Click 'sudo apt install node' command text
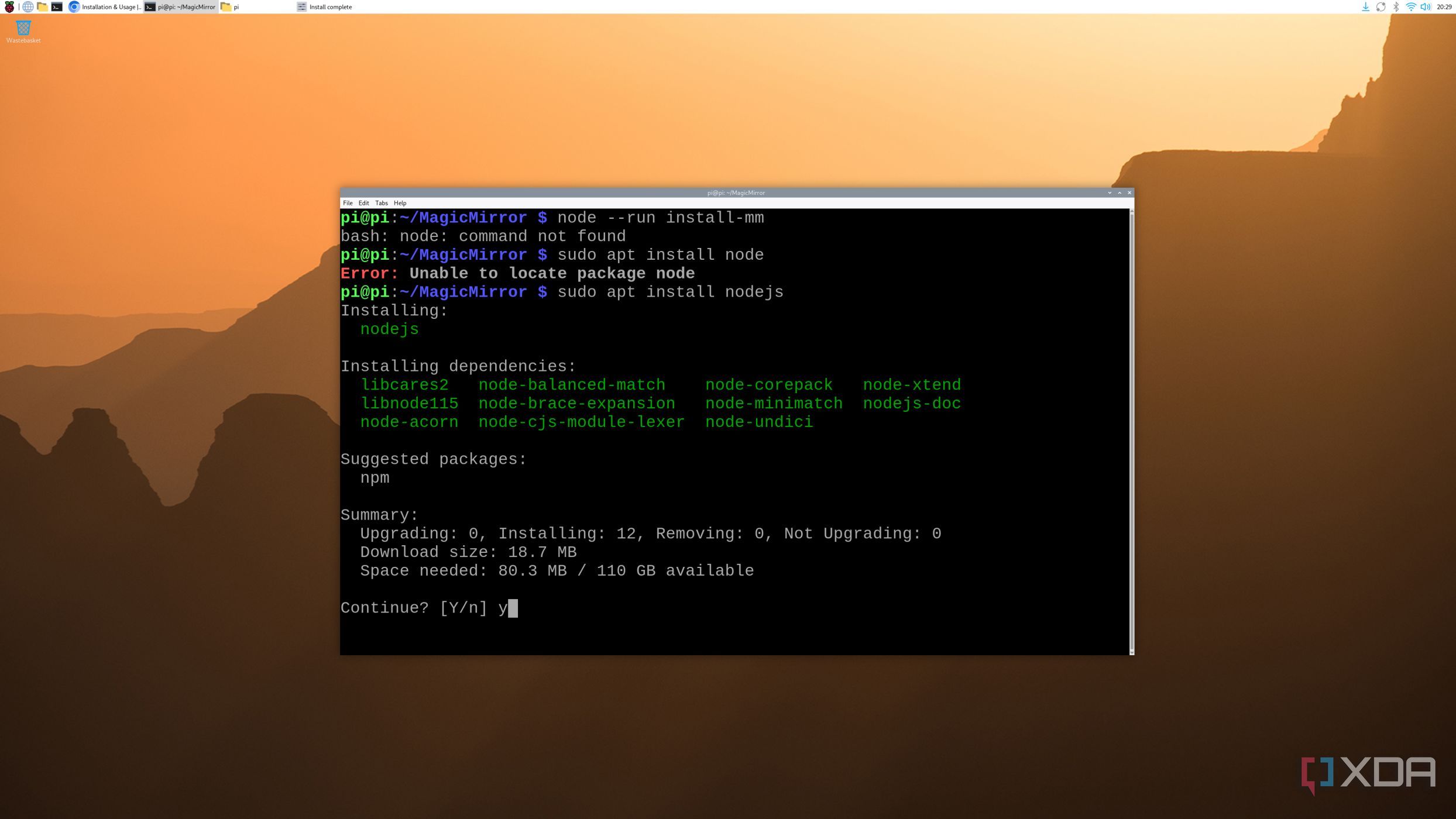 (661, 255)
